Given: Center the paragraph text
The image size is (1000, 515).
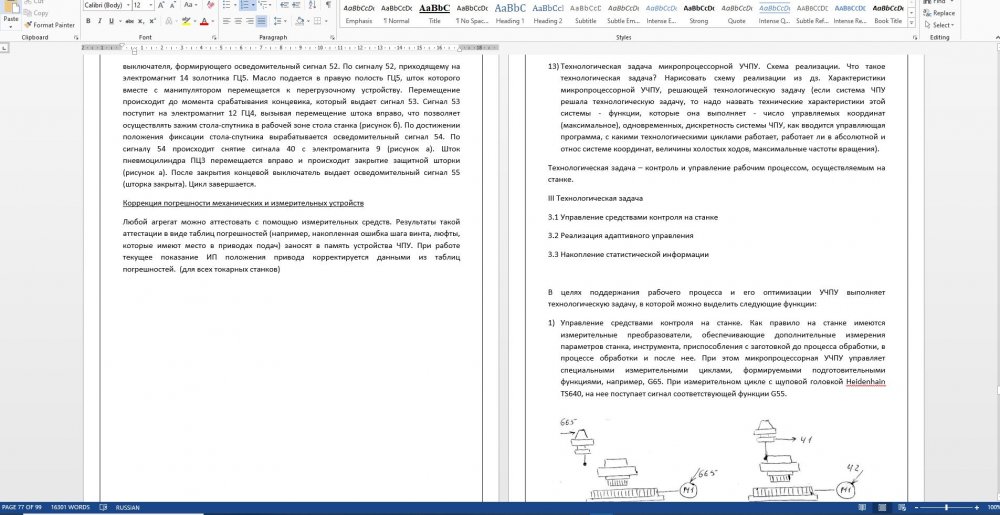Looking at the screenshot, I should (239, 21).
